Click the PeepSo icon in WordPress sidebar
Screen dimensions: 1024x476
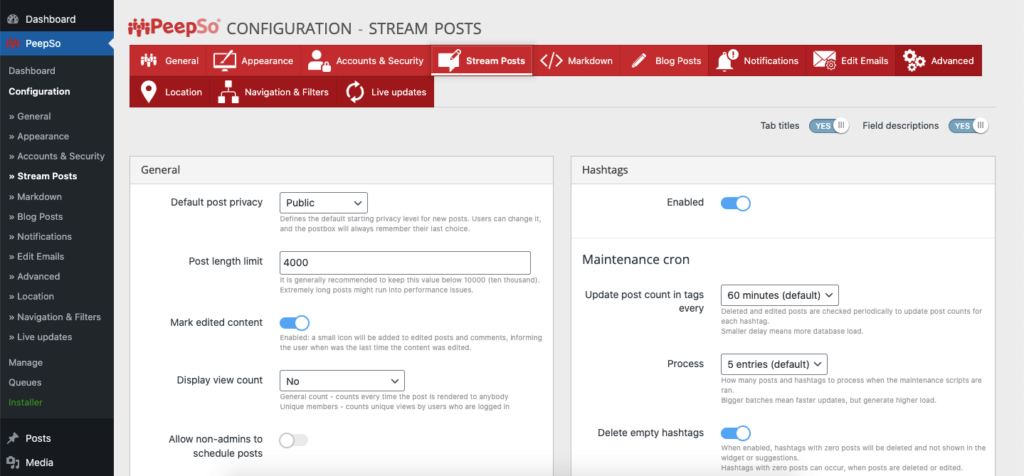(x=13, y=44)
